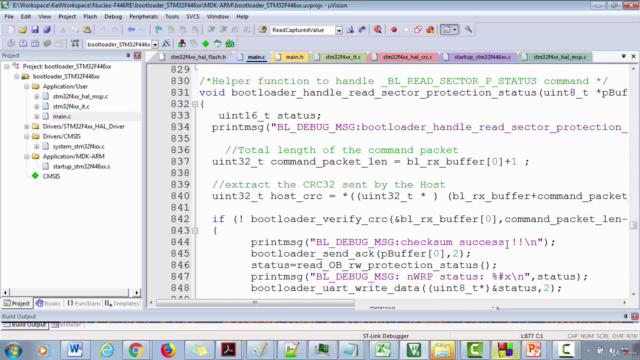Select stm32f4xx_it.c in the project tree

click(71, 107)
